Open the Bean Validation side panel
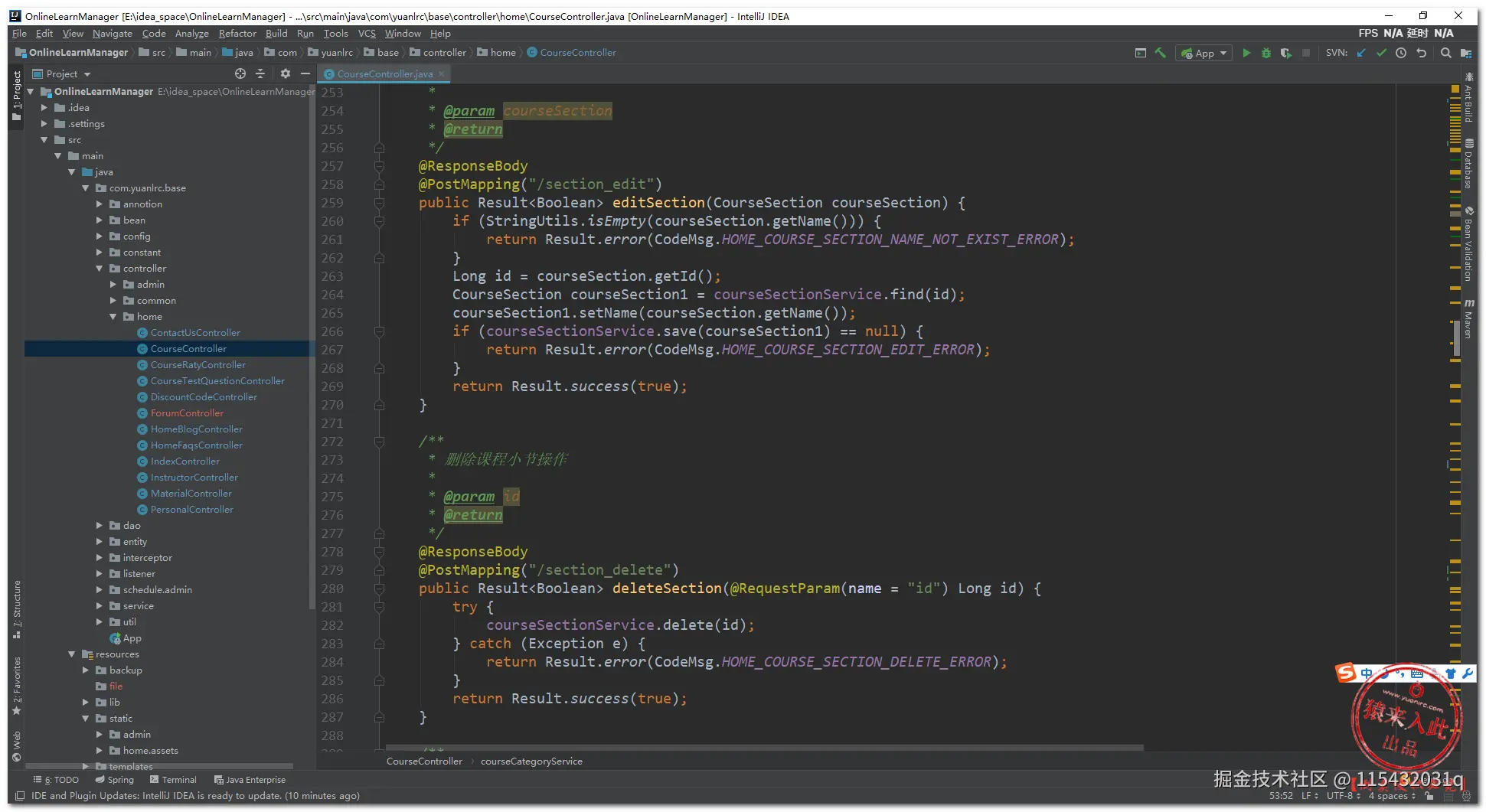 click(1468, 245)
